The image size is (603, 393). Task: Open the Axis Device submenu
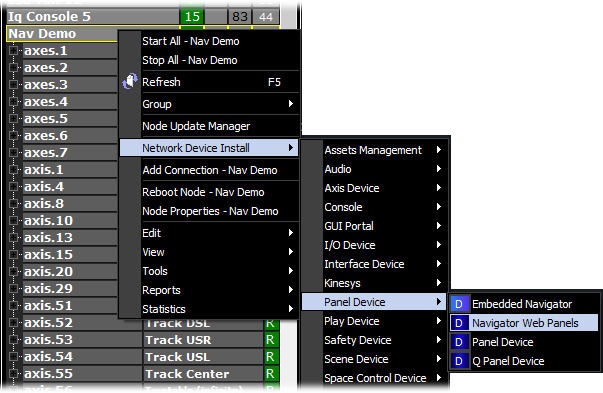click(375, 188)
